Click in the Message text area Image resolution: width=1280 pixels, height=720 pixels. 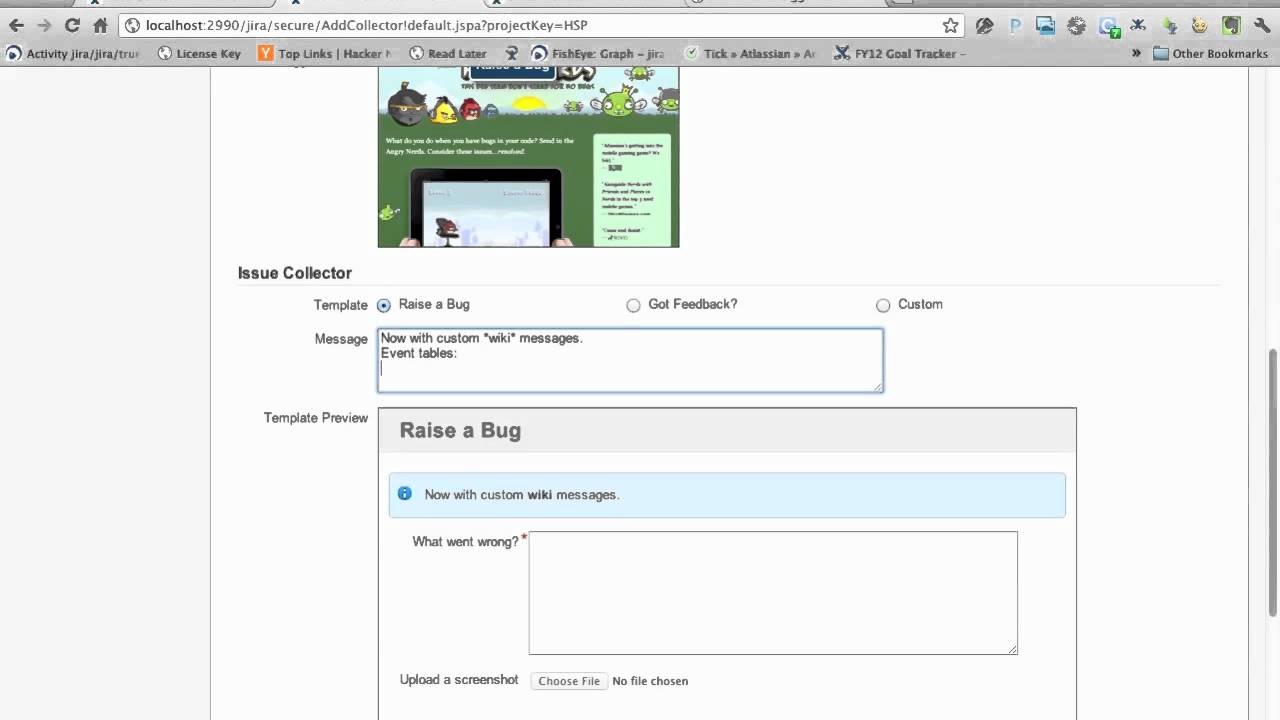tap(630, 360)
